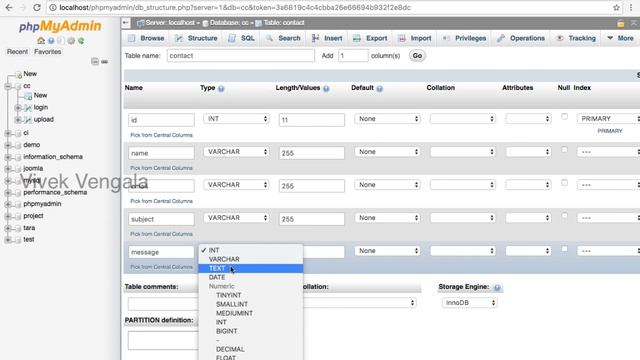Open the SQL tab
Viewport: 640px width, 360px height.
tap(241, 38)
